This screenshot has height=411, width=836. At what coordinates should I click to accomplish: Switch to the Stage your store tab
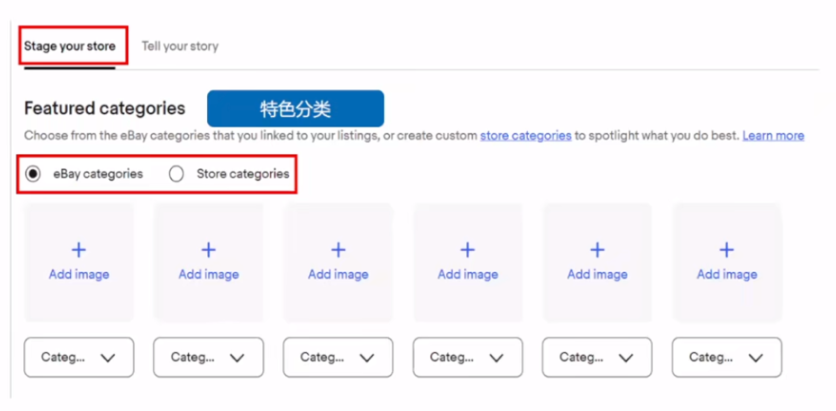(x=70, y=46)
